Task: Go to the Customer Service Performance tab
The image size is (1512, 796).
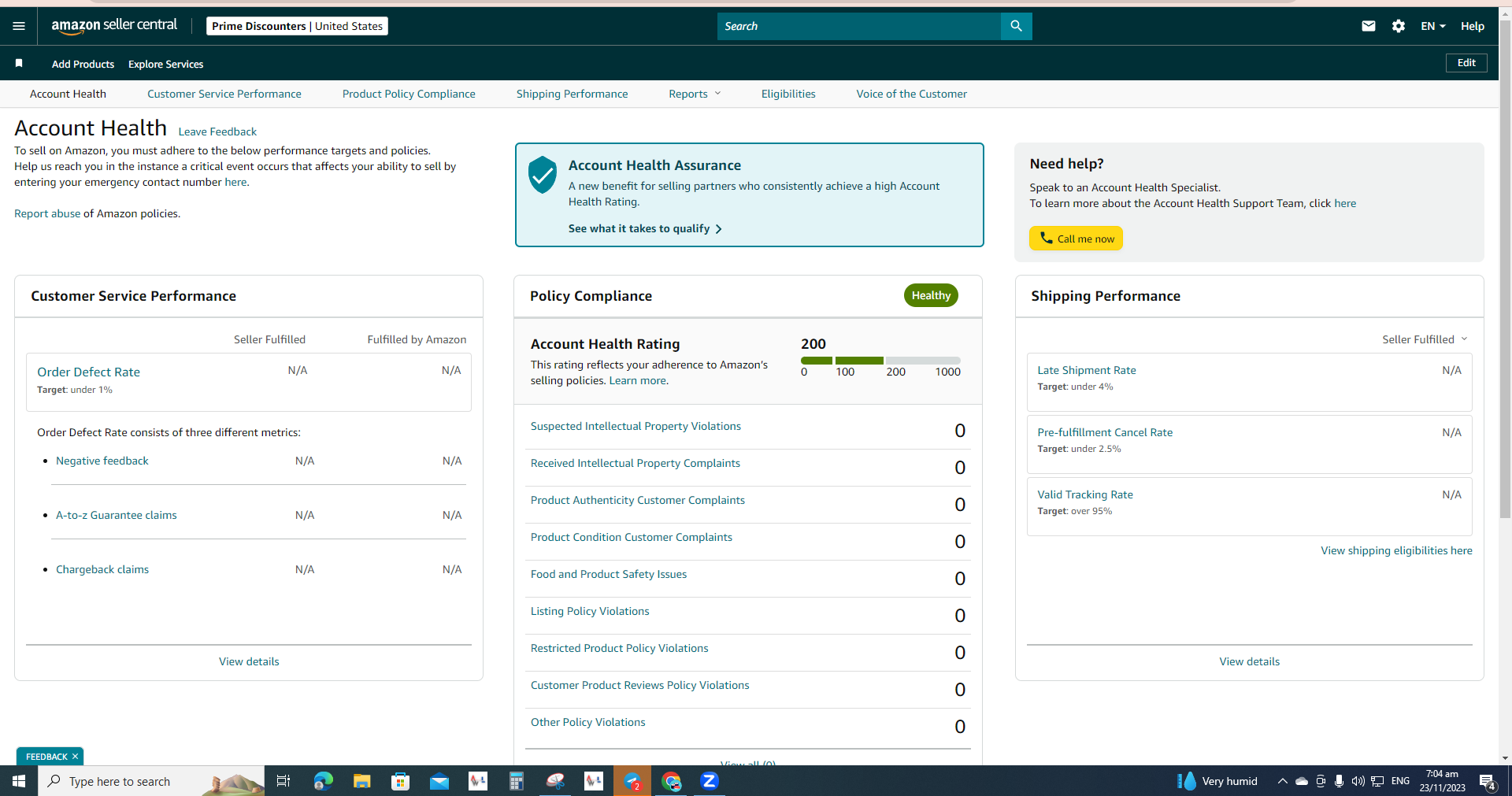Action: pyautogui.click(x=224, y=94)
